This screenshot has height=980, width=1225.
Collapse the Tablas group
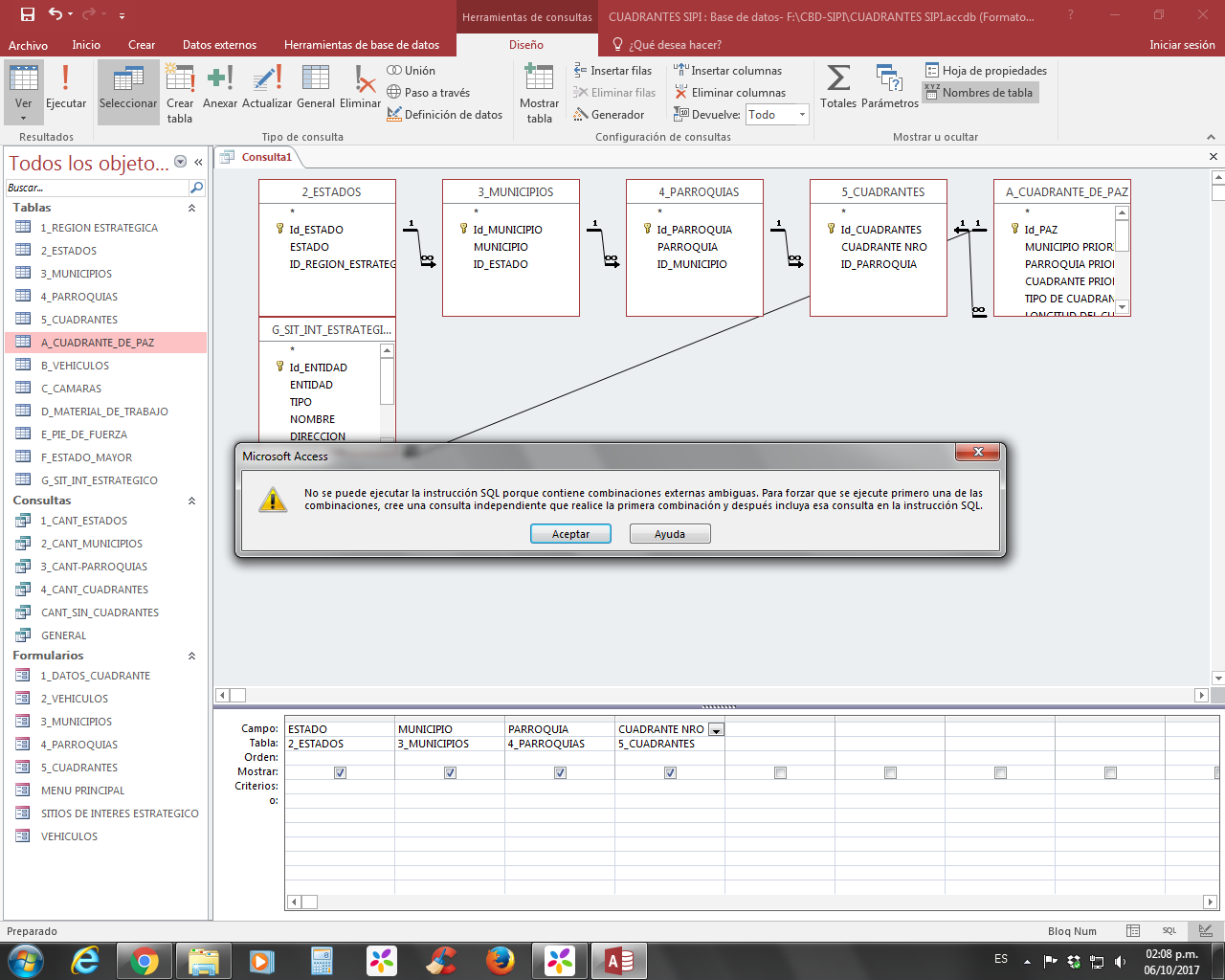[x=191, y=208]
